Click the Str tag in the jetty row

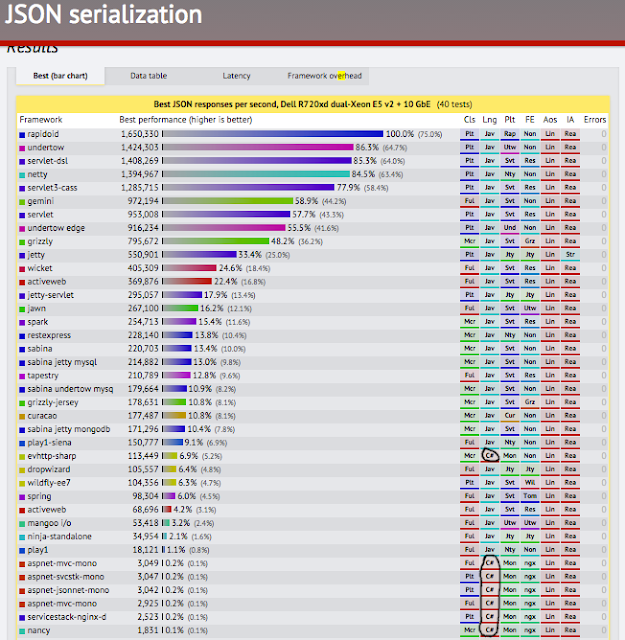pos(570,255)
